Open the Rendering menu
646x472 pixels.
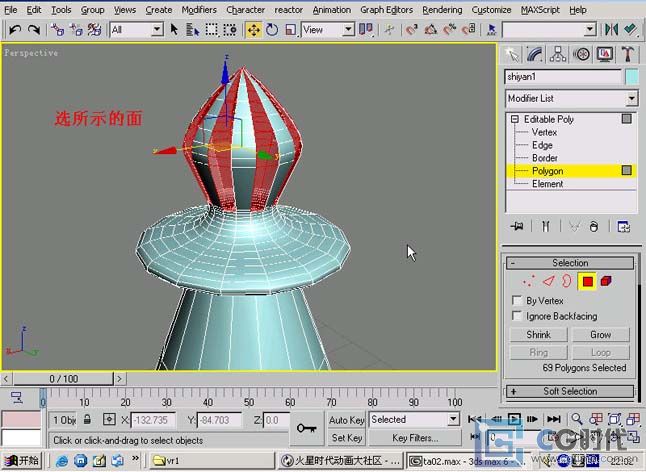coord(442,9)
